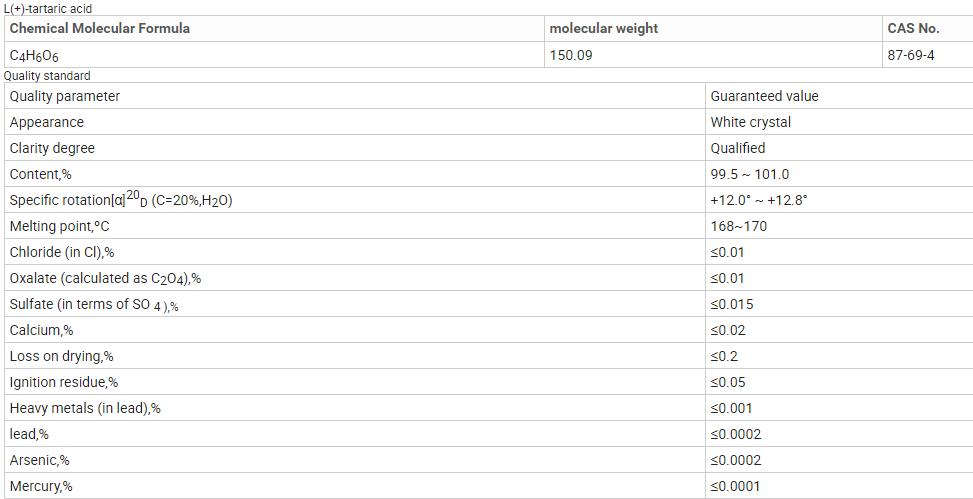Screen dimensions: 973x499
Task: Click the molecular weight column header
Action: click(604, 28)
